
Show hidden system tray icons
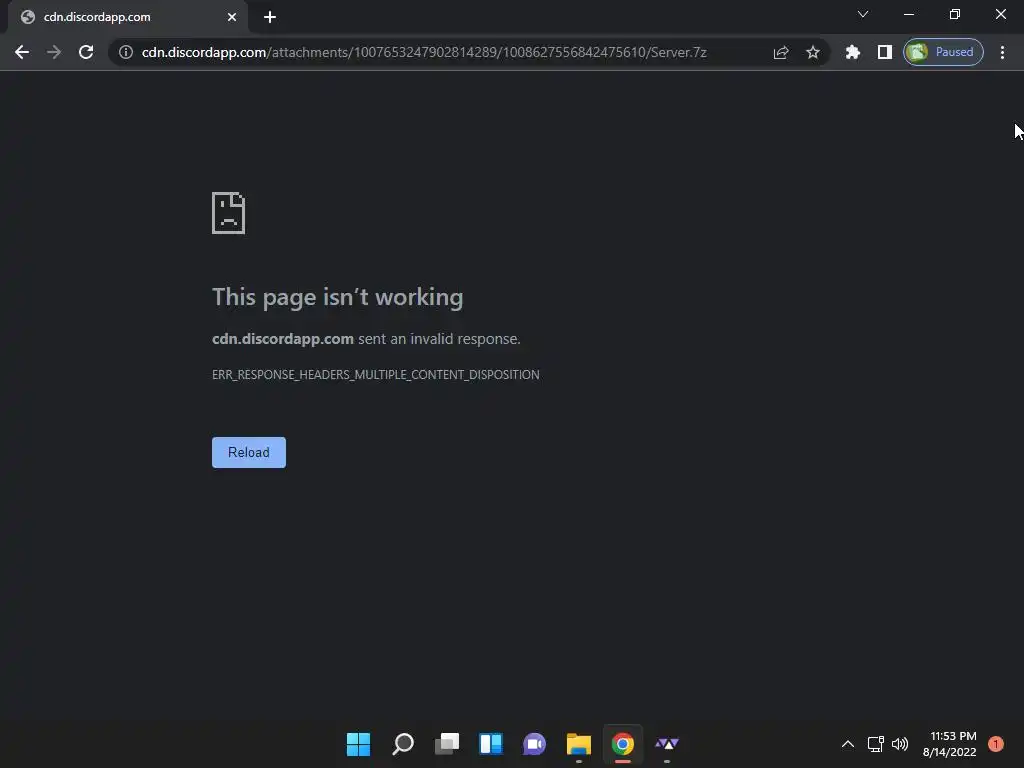pos(848,744)
